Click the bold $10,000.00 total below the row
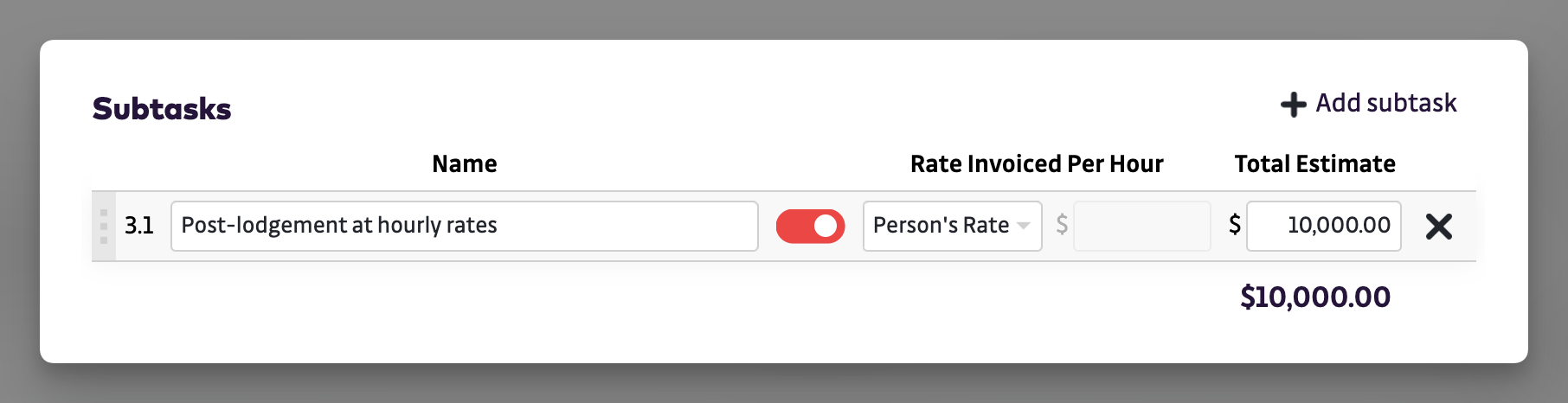 tap(1314, 297)
